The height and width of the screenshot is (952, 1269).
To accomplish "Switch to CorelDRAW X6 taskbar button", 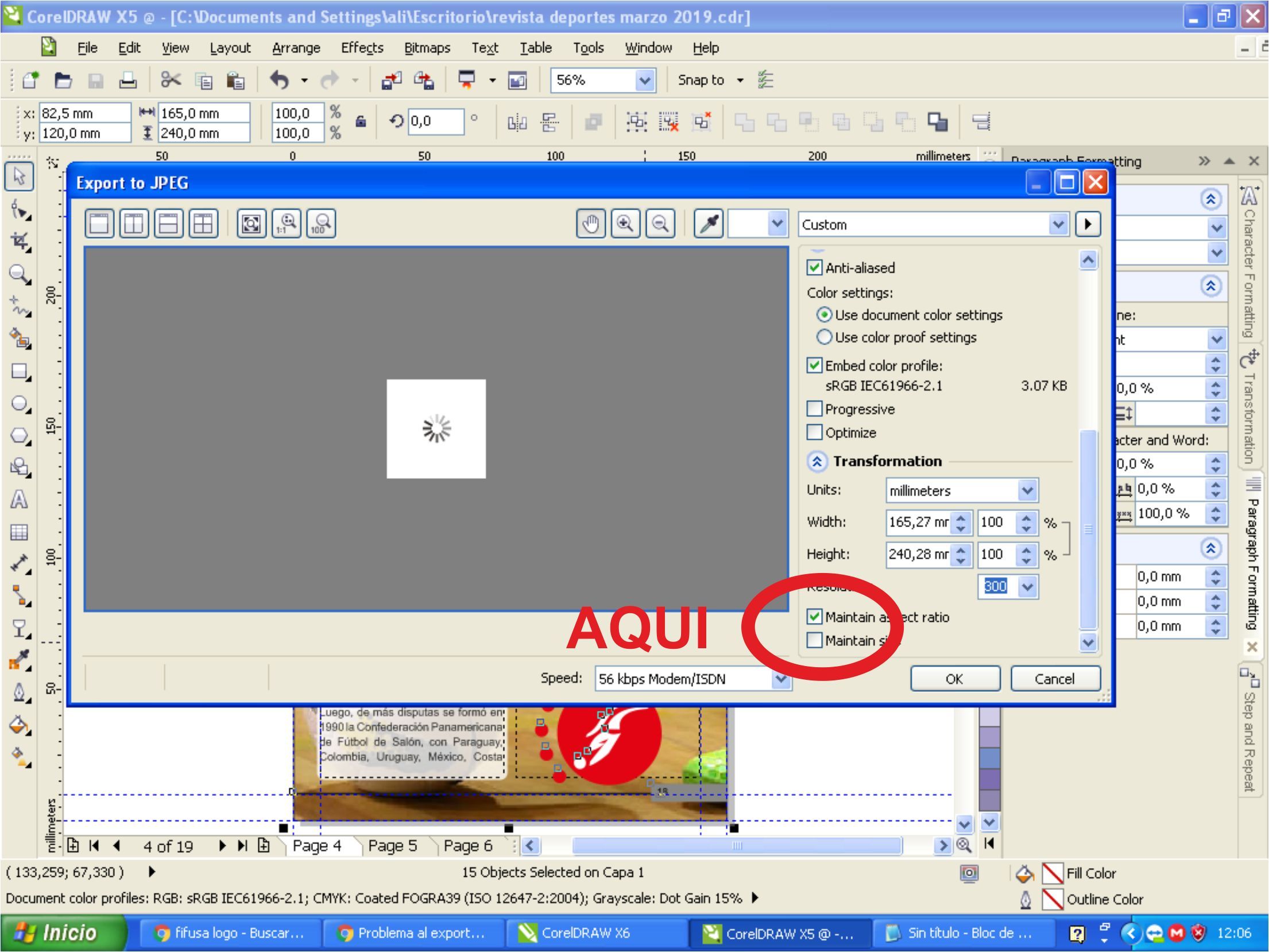I will [x=597, y=933].
